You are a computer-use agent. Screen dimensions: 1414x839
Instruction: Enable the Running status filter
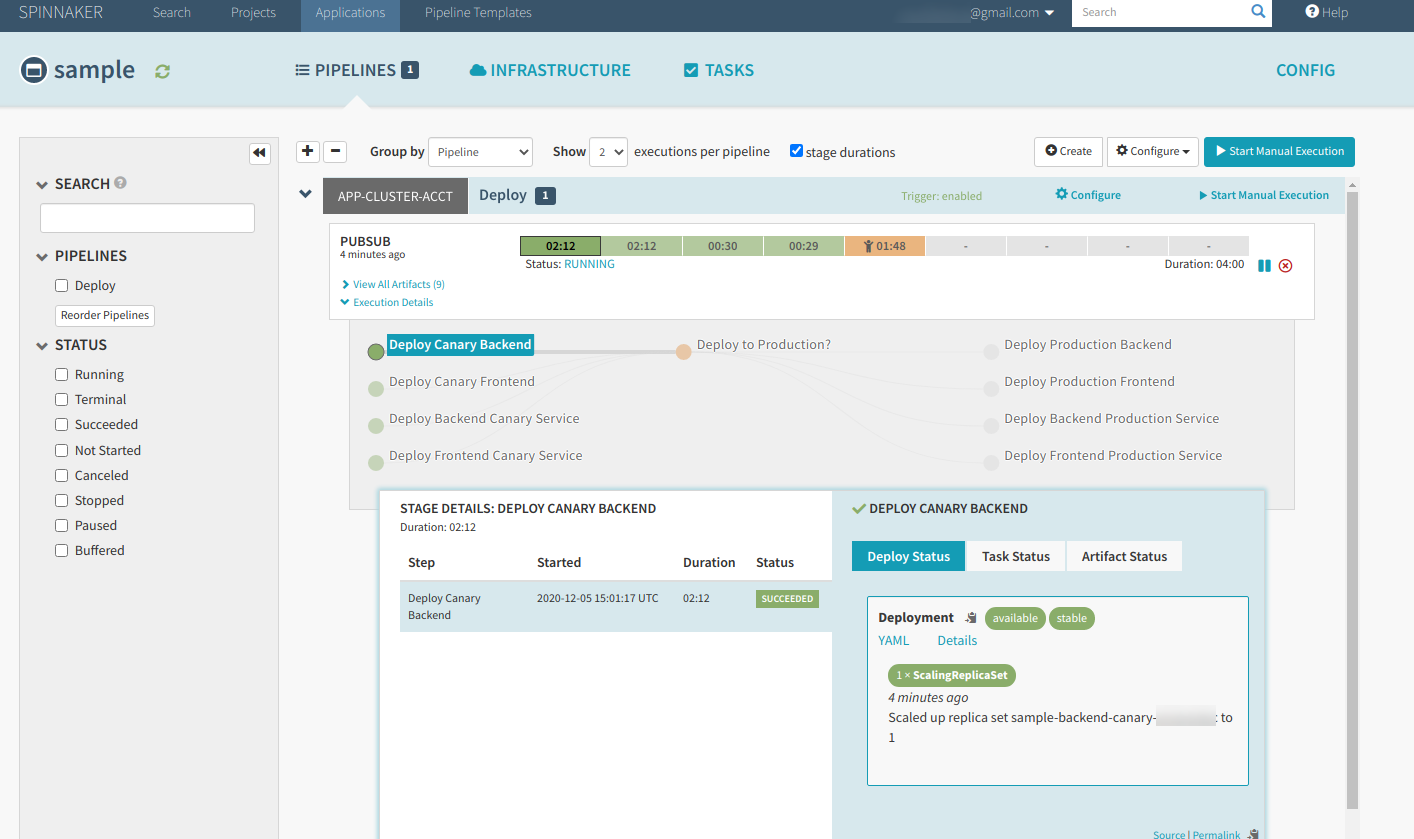[x=60, y=374]
